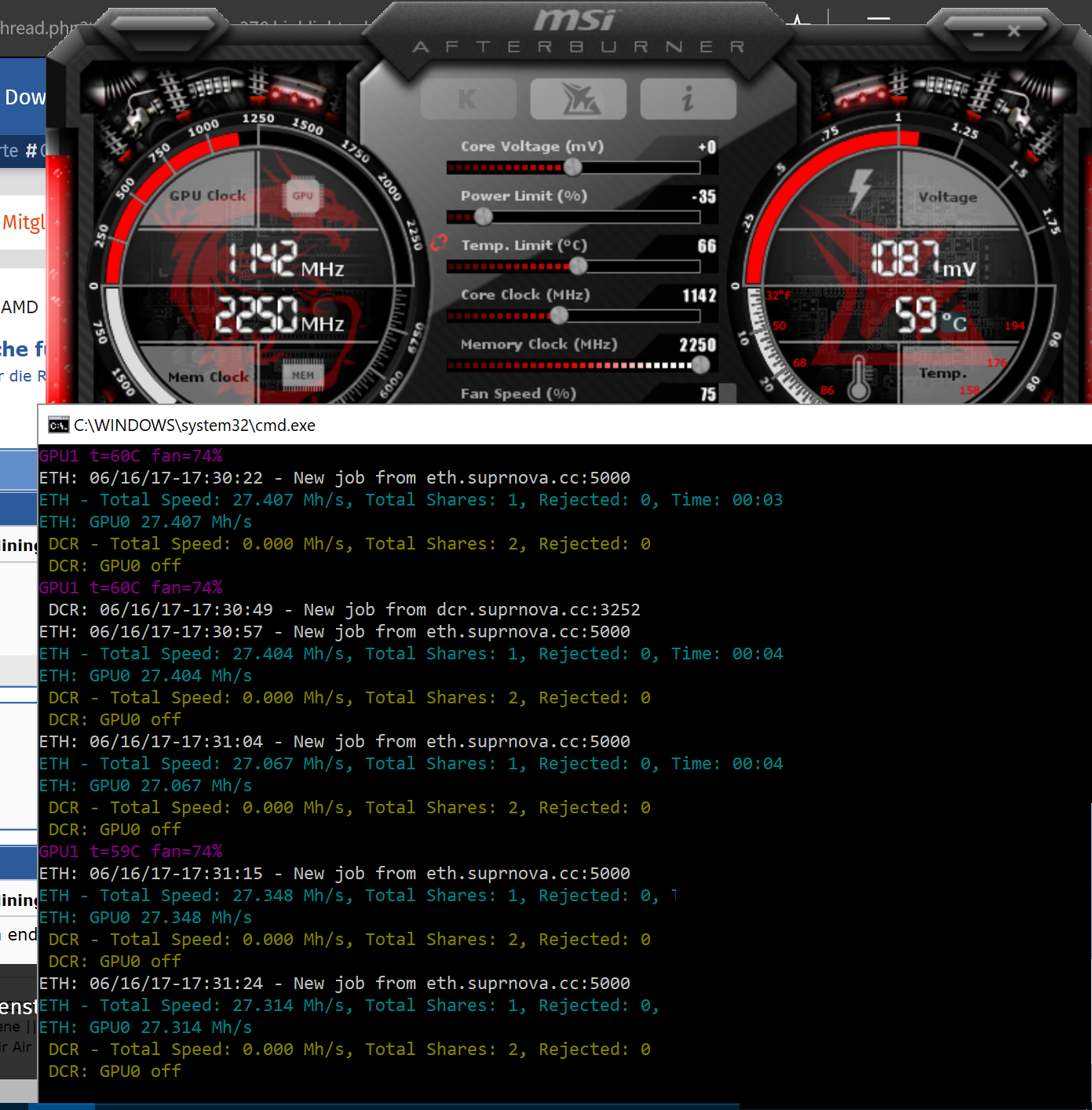Launch Kombustor with the jet icon button
Screen dimensions: 1092x1110
click(579, 99)
